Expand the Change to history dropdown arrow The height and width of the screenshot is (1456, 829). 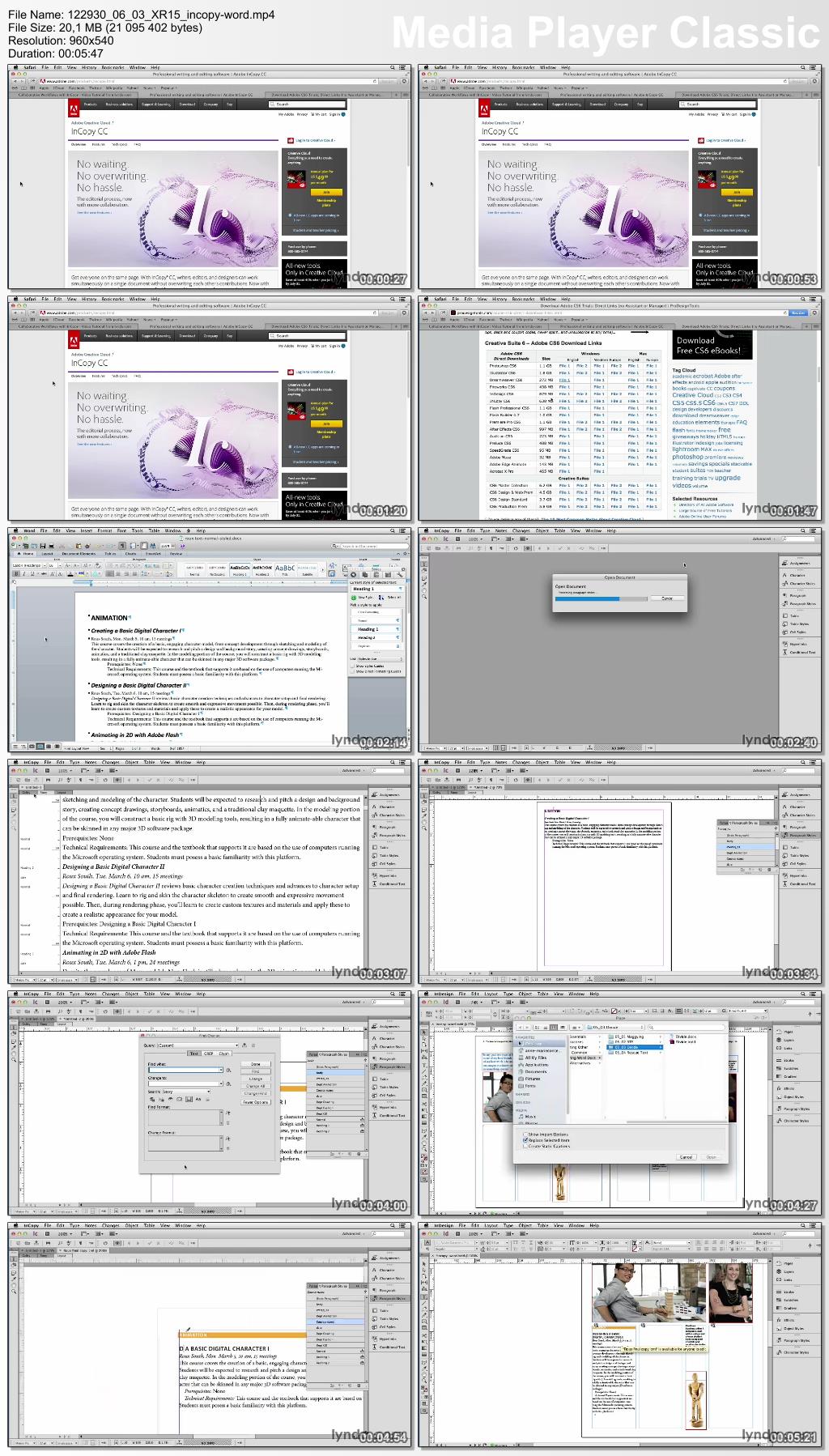[220, 1084]
